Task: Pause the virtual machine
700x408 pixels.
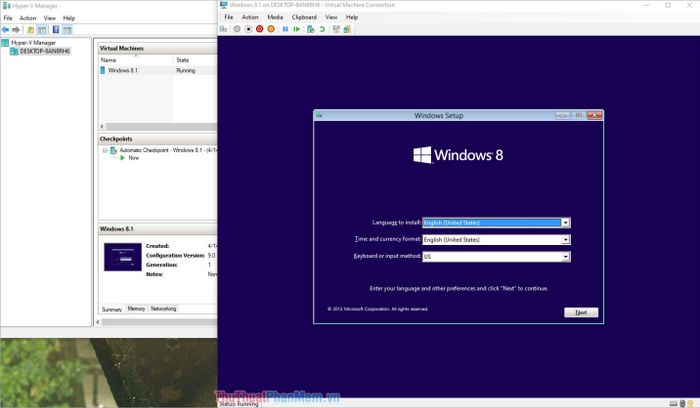Action: coord(285,29)
